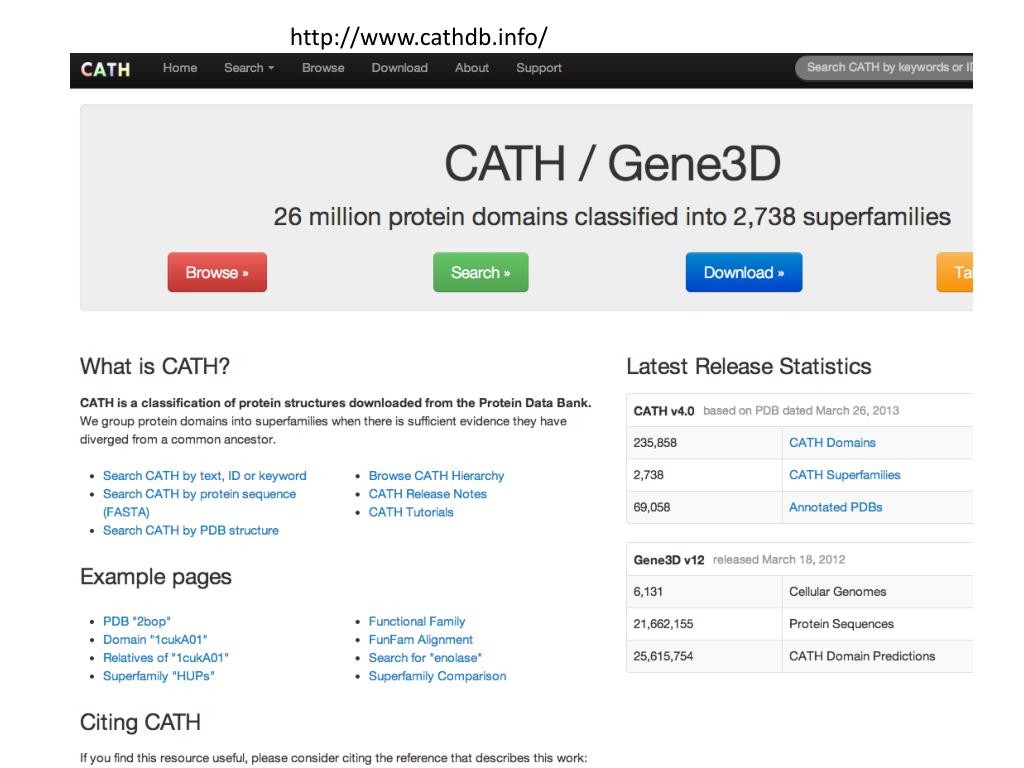Click the Citing CATH heading
1024x768 pixels.
140,722
